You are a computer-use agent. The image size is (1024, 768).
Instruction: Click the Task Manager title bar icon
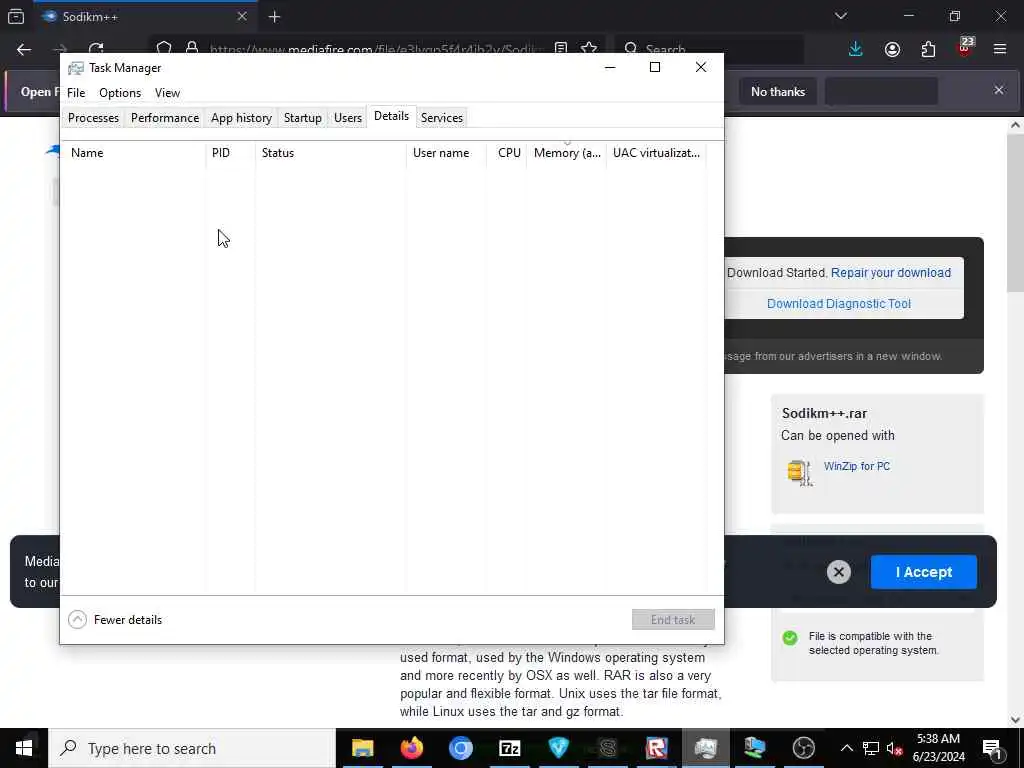click(x=76, y=68)
